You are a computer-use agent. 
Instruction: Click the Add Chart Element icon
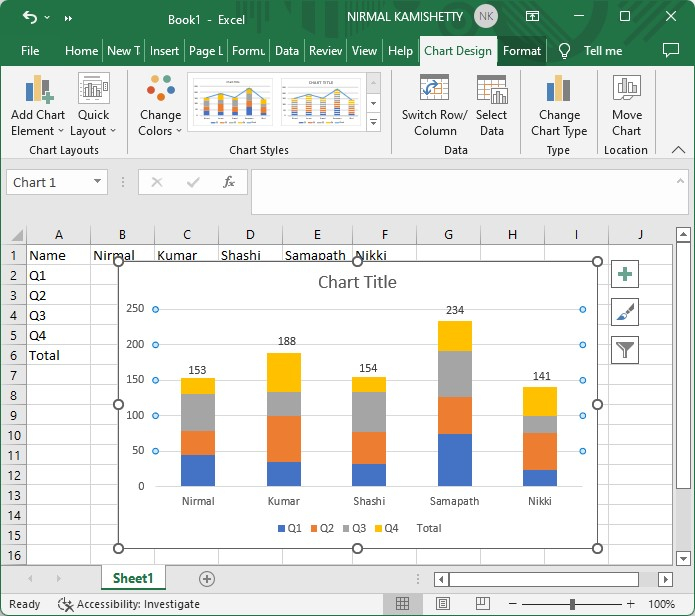click(37, 91)
